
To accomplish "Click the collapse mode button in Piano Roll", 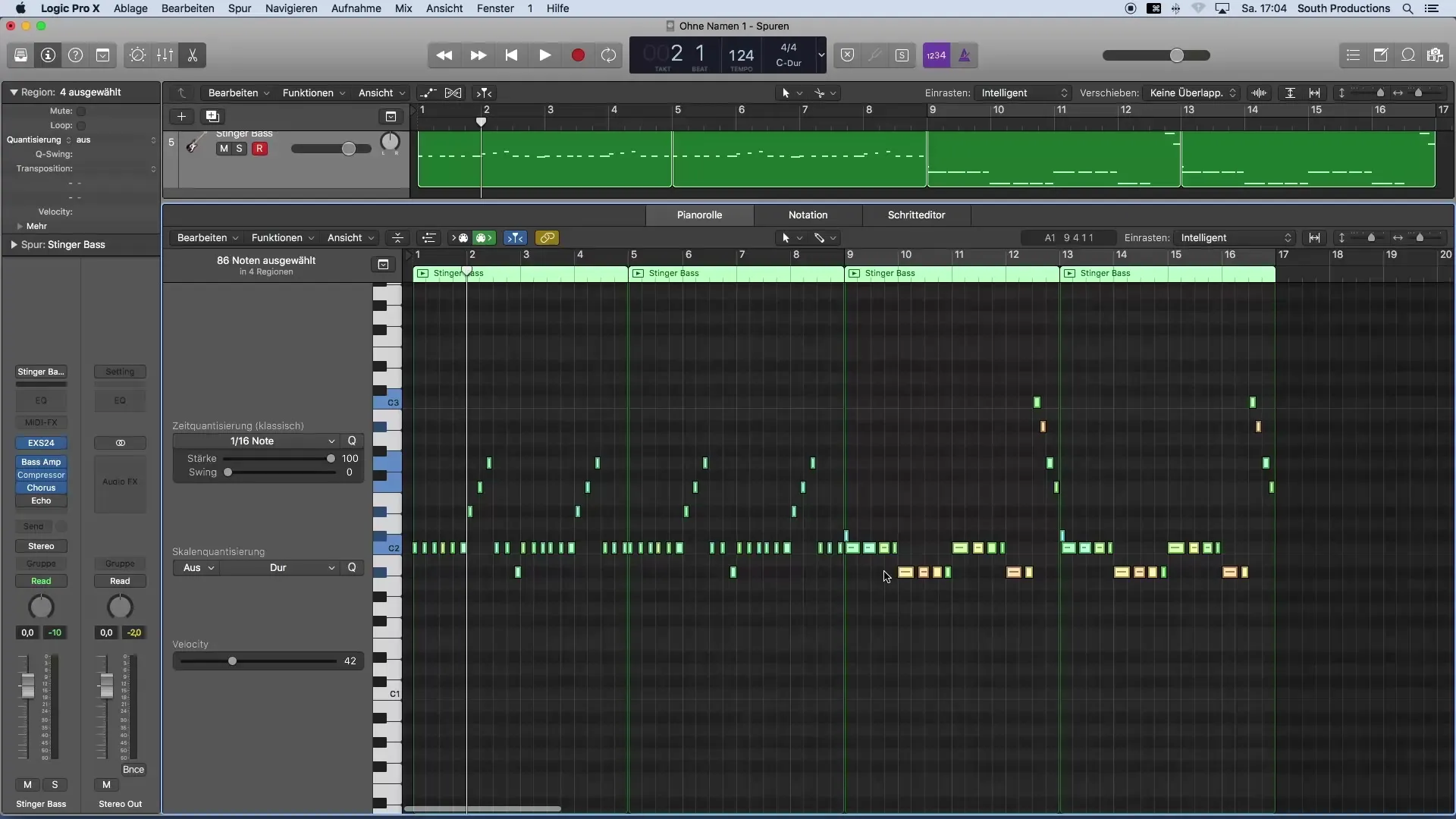I will tap(397, 238).
